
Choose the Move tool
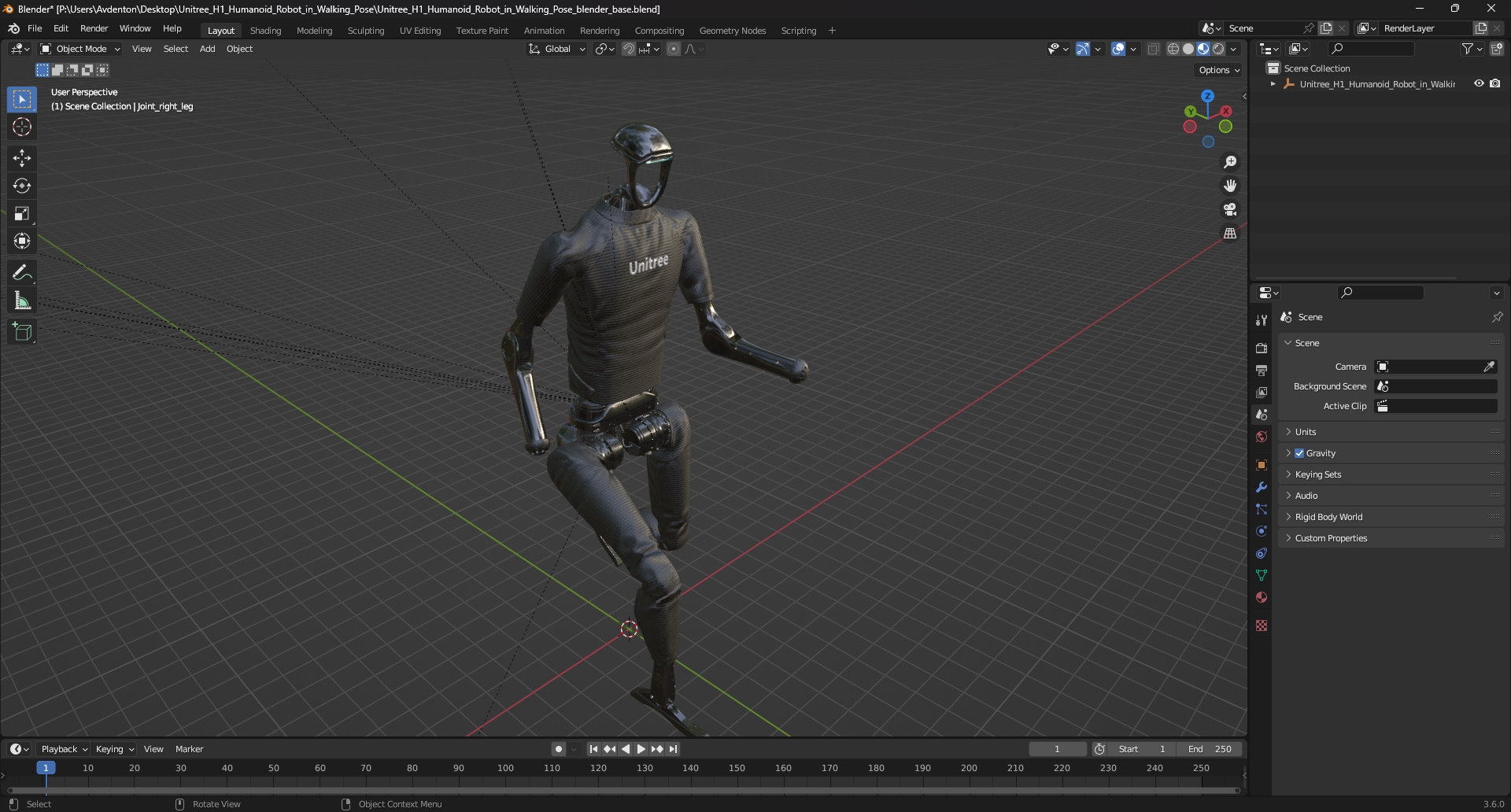(x=22, y=158)
